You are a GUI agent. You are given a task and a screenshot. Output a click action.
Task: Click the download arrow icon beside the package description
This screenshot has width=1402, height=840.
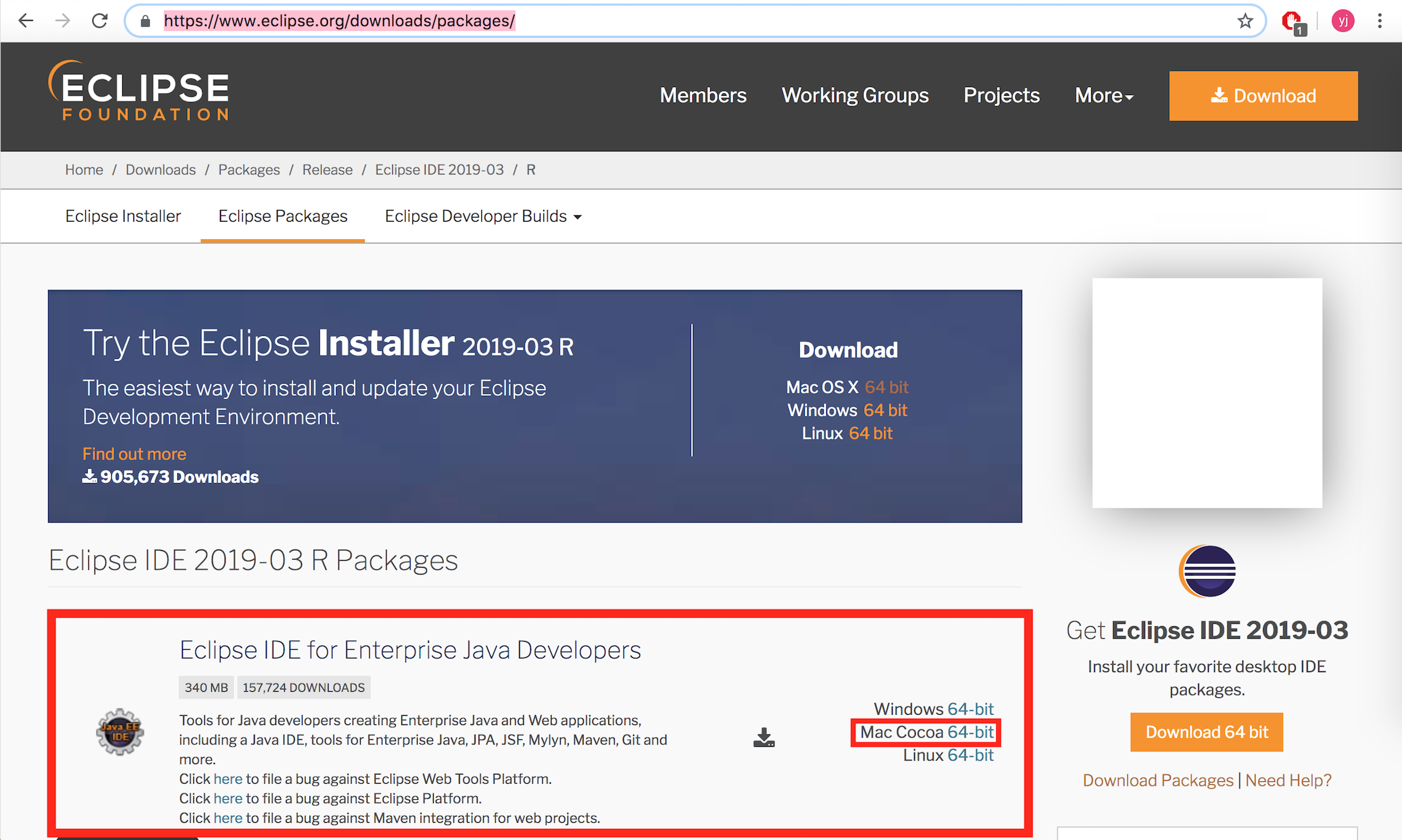pyautogui.click(x=763, y=737)
